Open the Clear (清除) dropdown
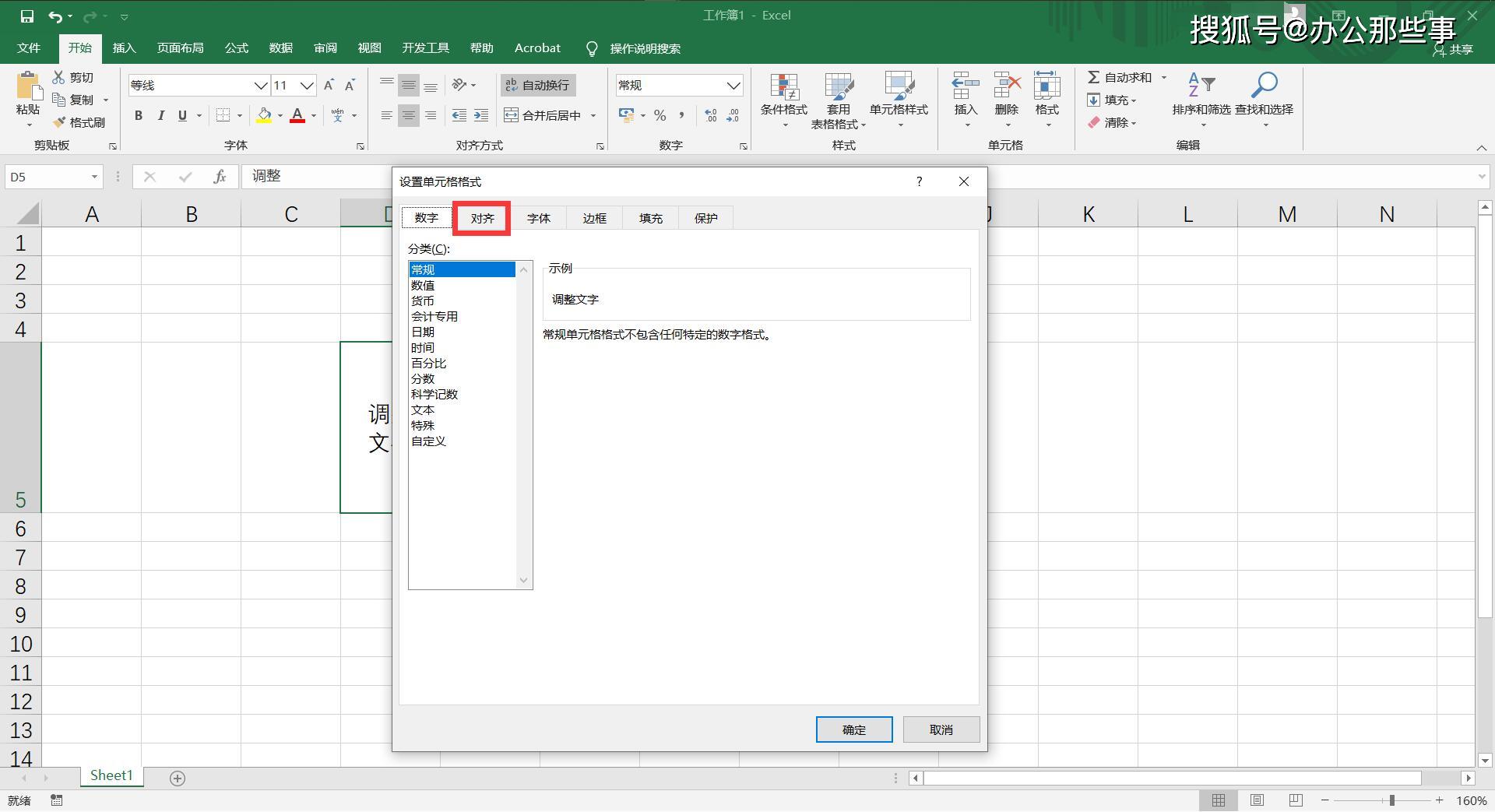The width and height of the screenshot is (1495, 812). click(x=1112, y=122)
